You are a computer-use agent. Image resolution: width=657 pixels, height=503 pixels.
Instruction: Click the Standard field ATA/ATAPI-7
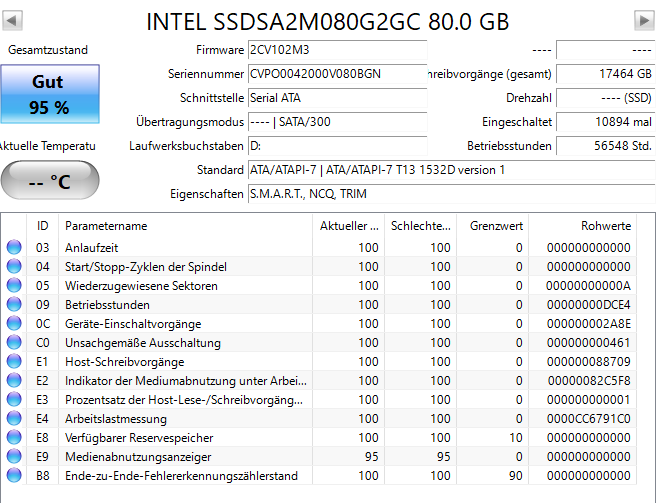pyautogui.click(x=452, y=170)
